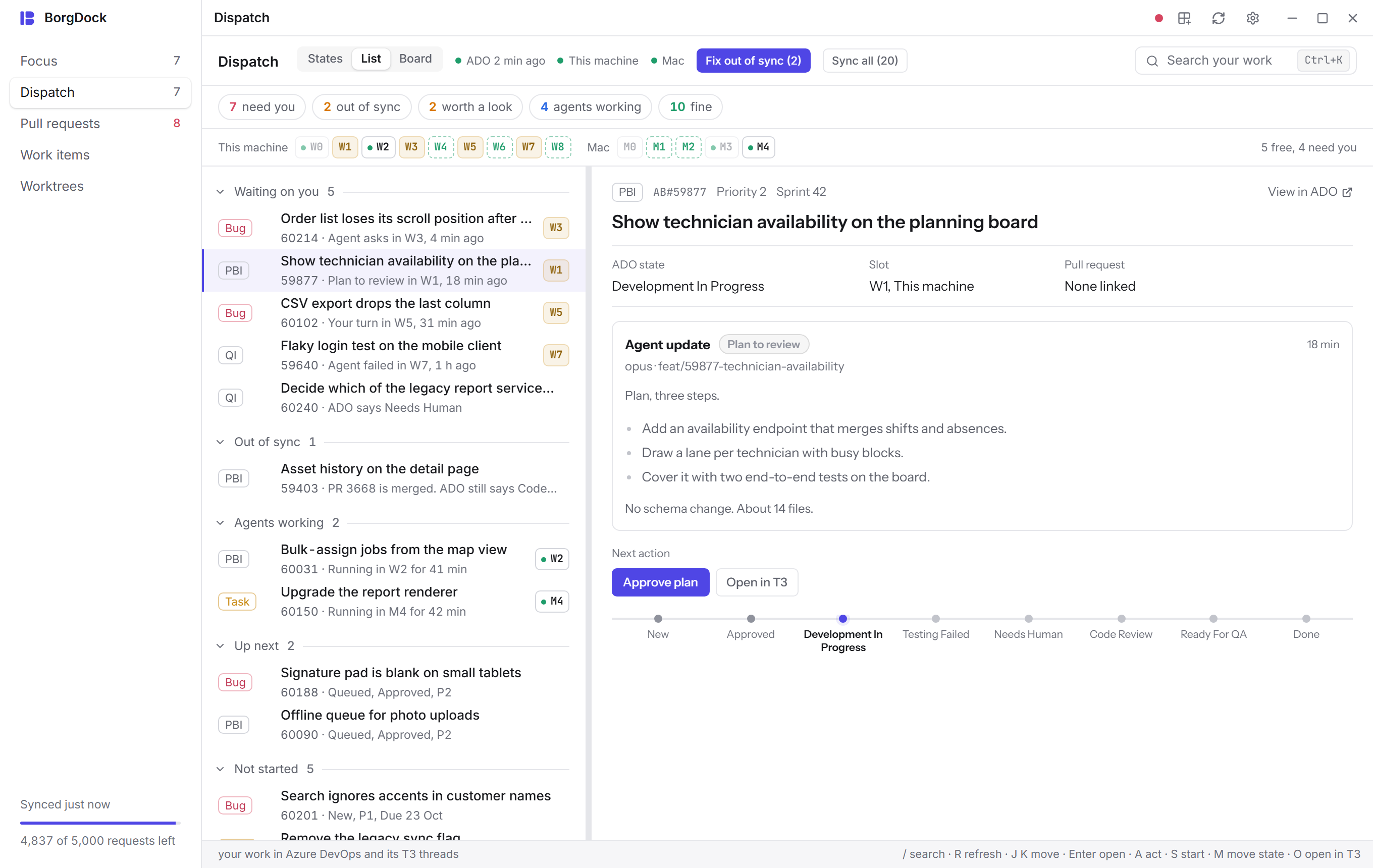Set state to Ready For QA marker
This screenshot has height=868, width=1373.
click(x=1213, y=619)
